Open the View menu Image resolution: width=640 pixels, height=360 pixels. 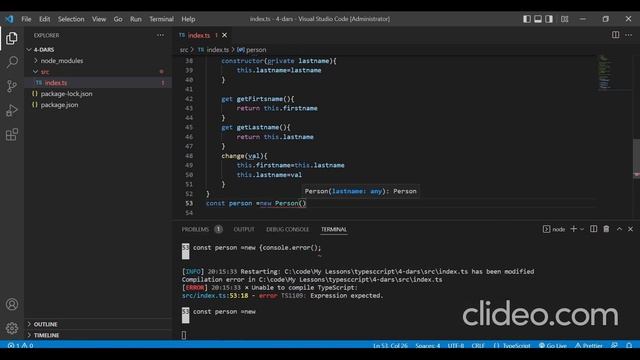point(99,19)
